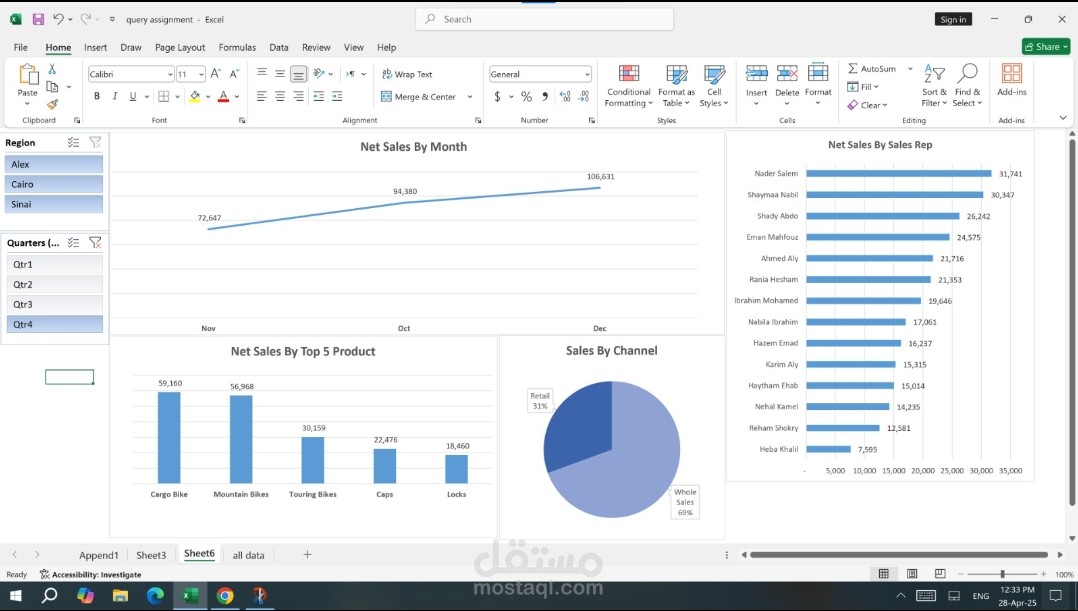Toggle Italic formatting
The image size is (1078, 611).
coord(115,97)
